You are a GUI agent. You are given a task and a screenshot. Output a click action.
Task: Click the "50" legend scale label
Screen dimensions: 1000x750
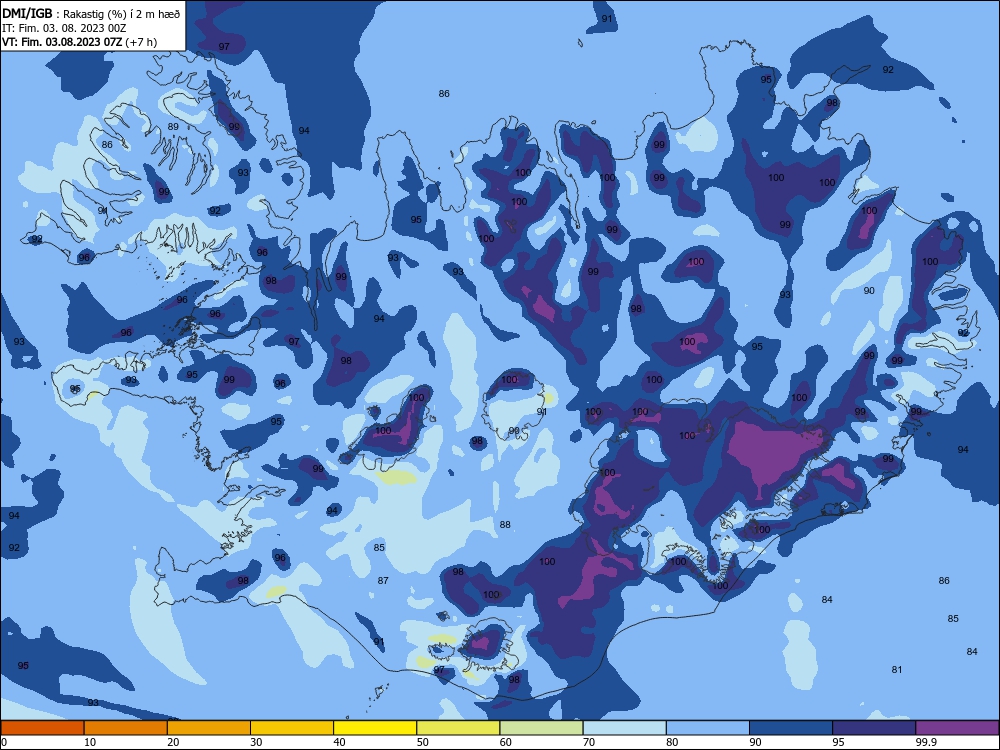tap(422, 742)
